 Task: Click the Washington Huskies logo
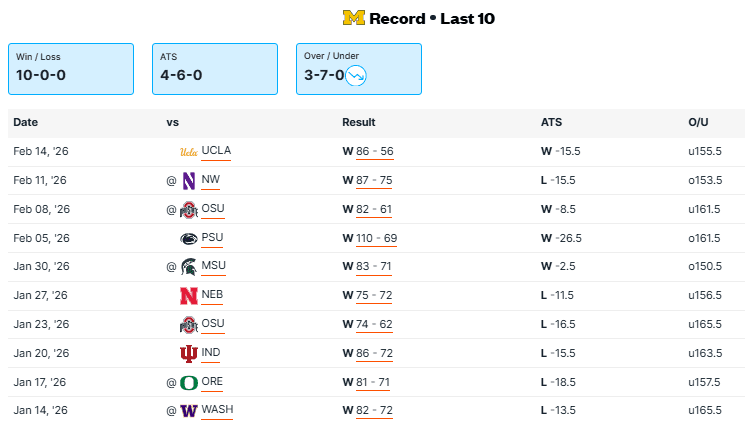click(188, 411)
